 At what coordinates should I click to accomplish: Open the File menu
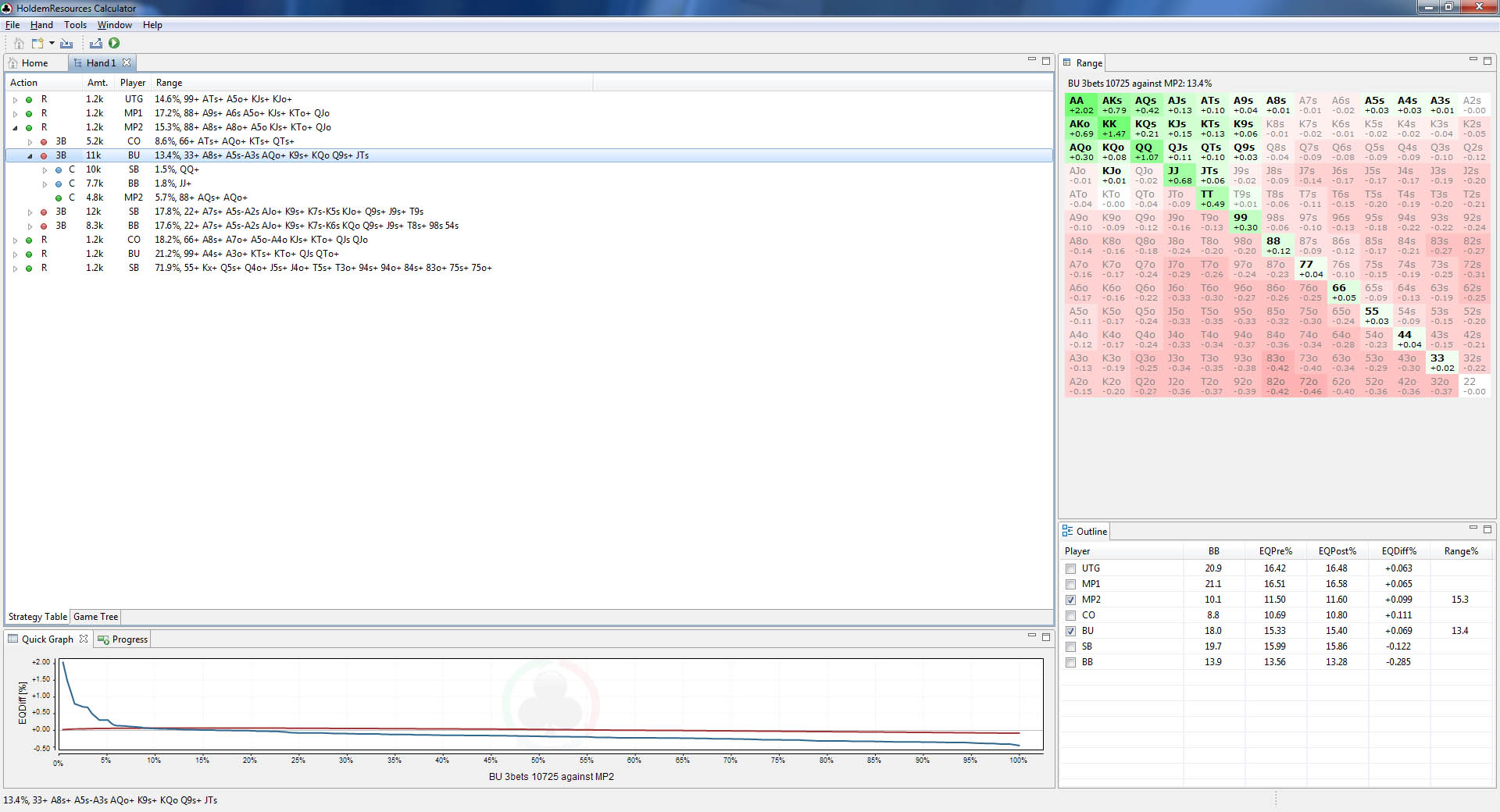12,25
